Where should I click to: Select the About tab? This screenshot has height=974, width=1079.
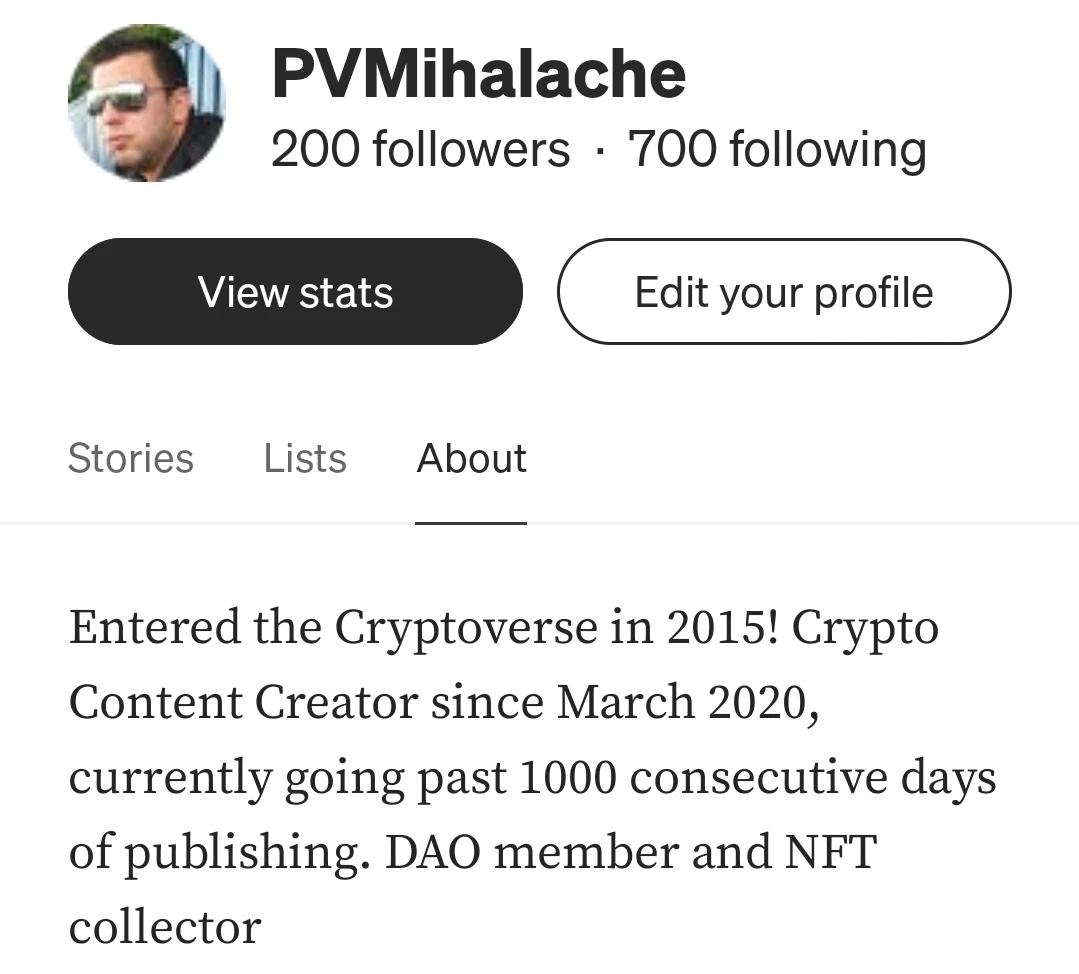[x=471, y=458]
